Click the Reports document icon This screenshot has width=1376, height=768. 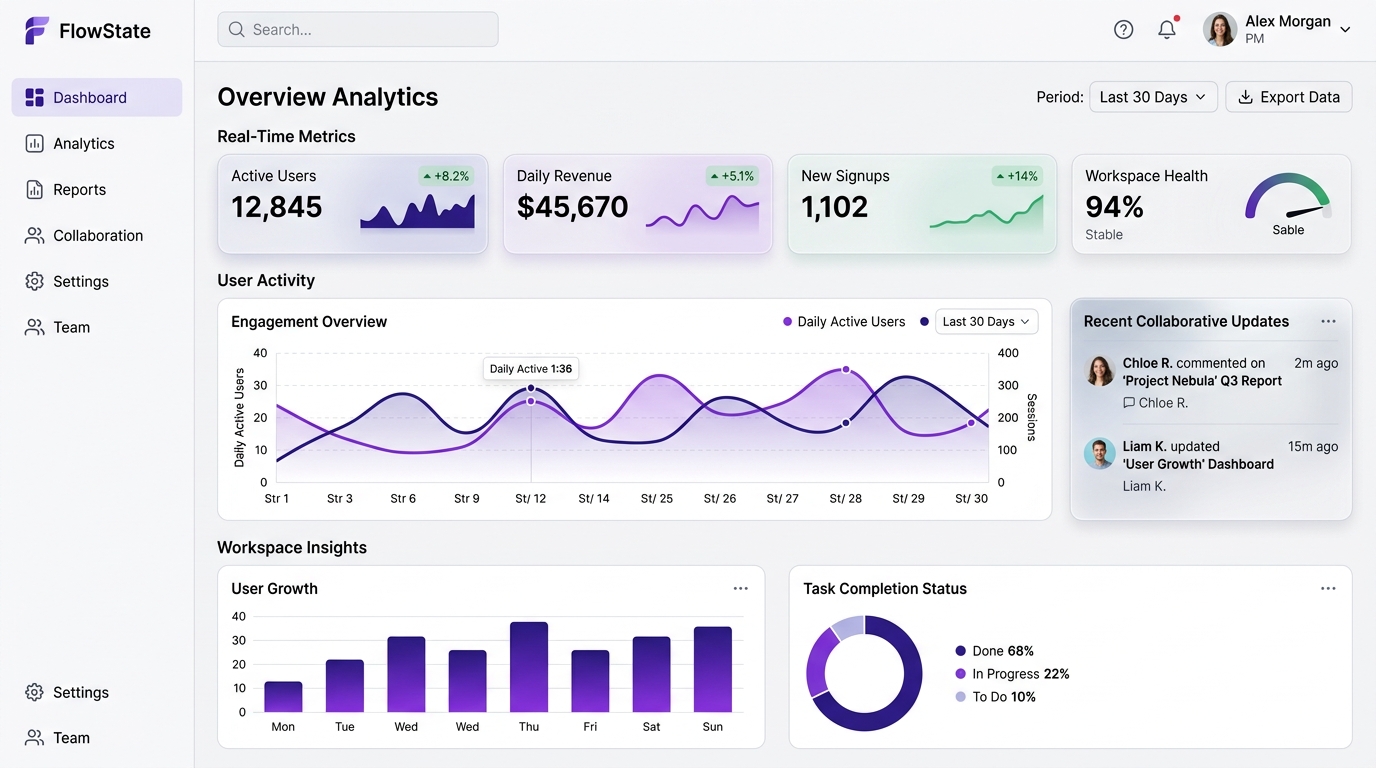click(35, 189)
